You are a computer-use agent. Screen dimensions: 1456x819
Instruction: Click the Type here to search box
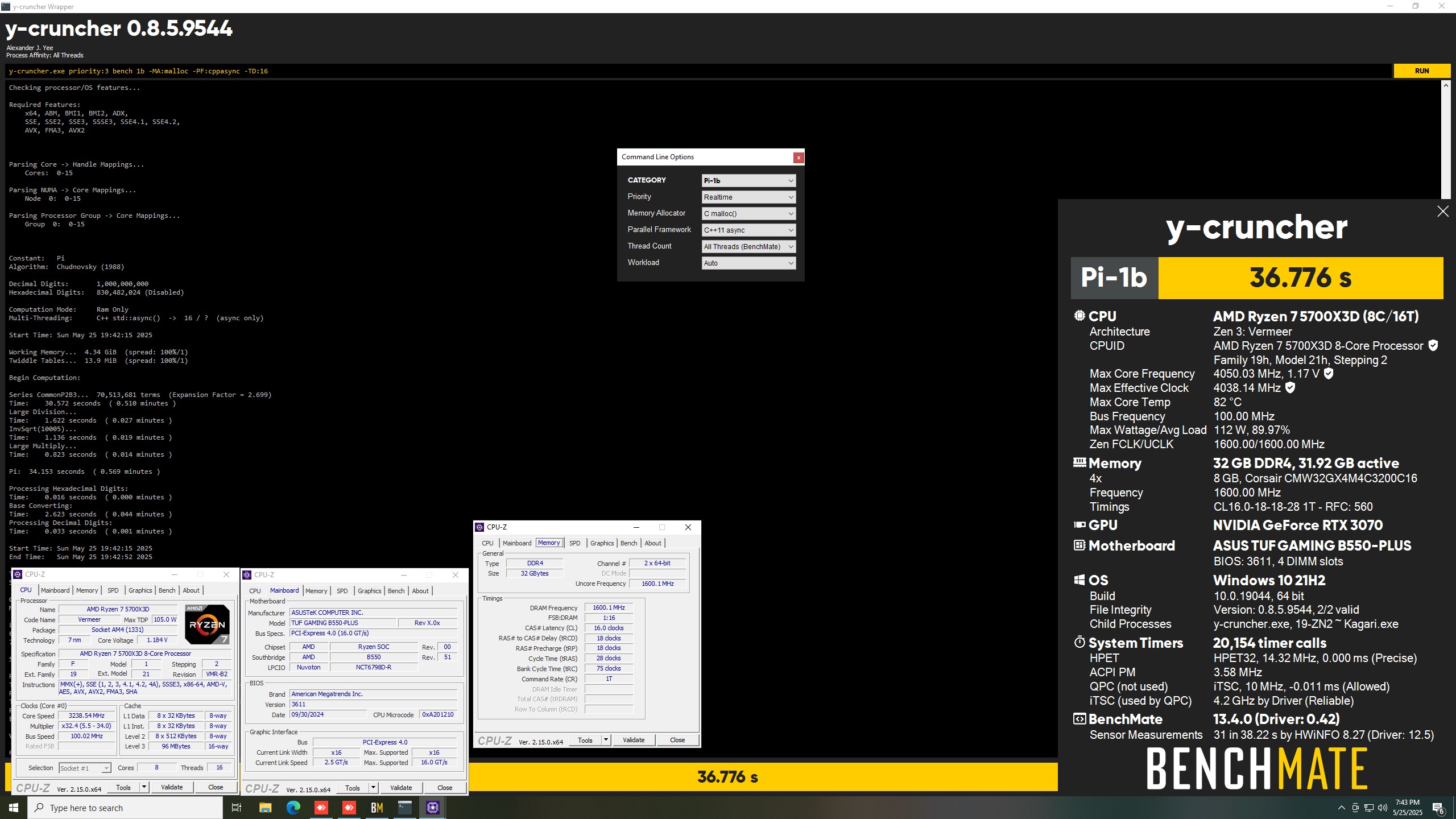pos(125,808)
